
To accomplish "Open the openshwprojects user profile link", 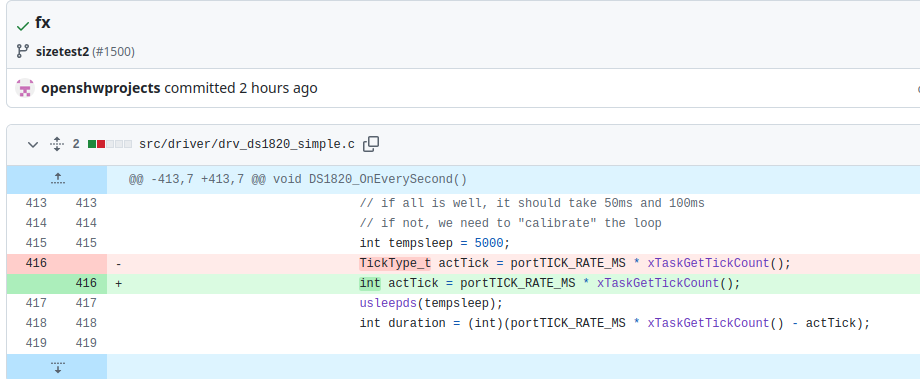I will 100,88.
